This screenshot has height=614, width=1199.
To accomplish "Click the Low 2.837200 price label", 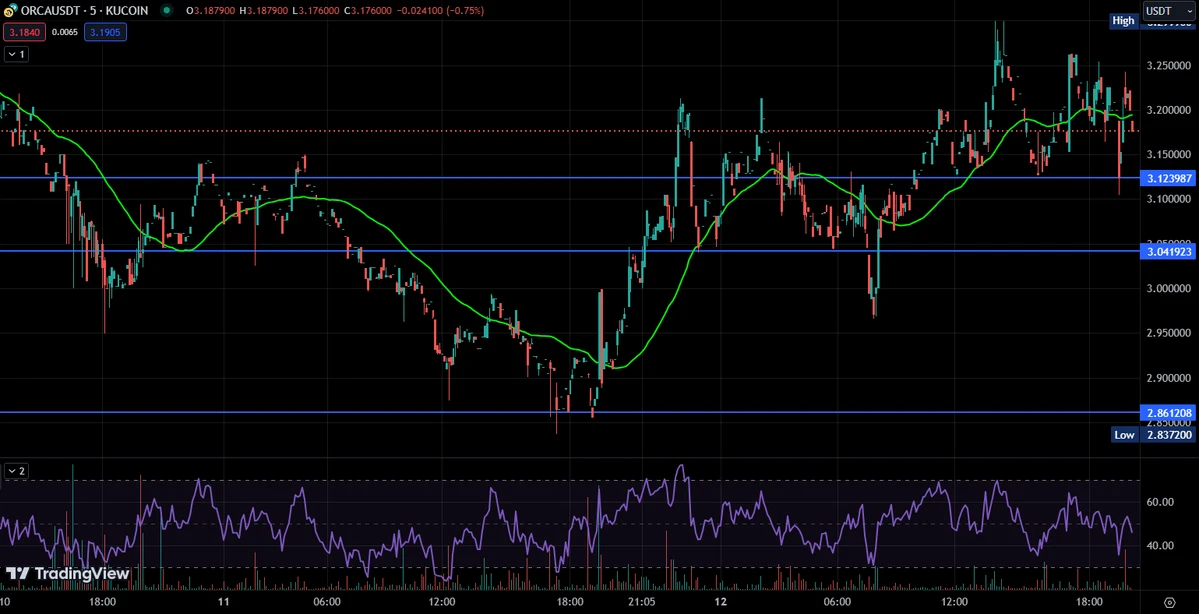I will click(1152, 434).
